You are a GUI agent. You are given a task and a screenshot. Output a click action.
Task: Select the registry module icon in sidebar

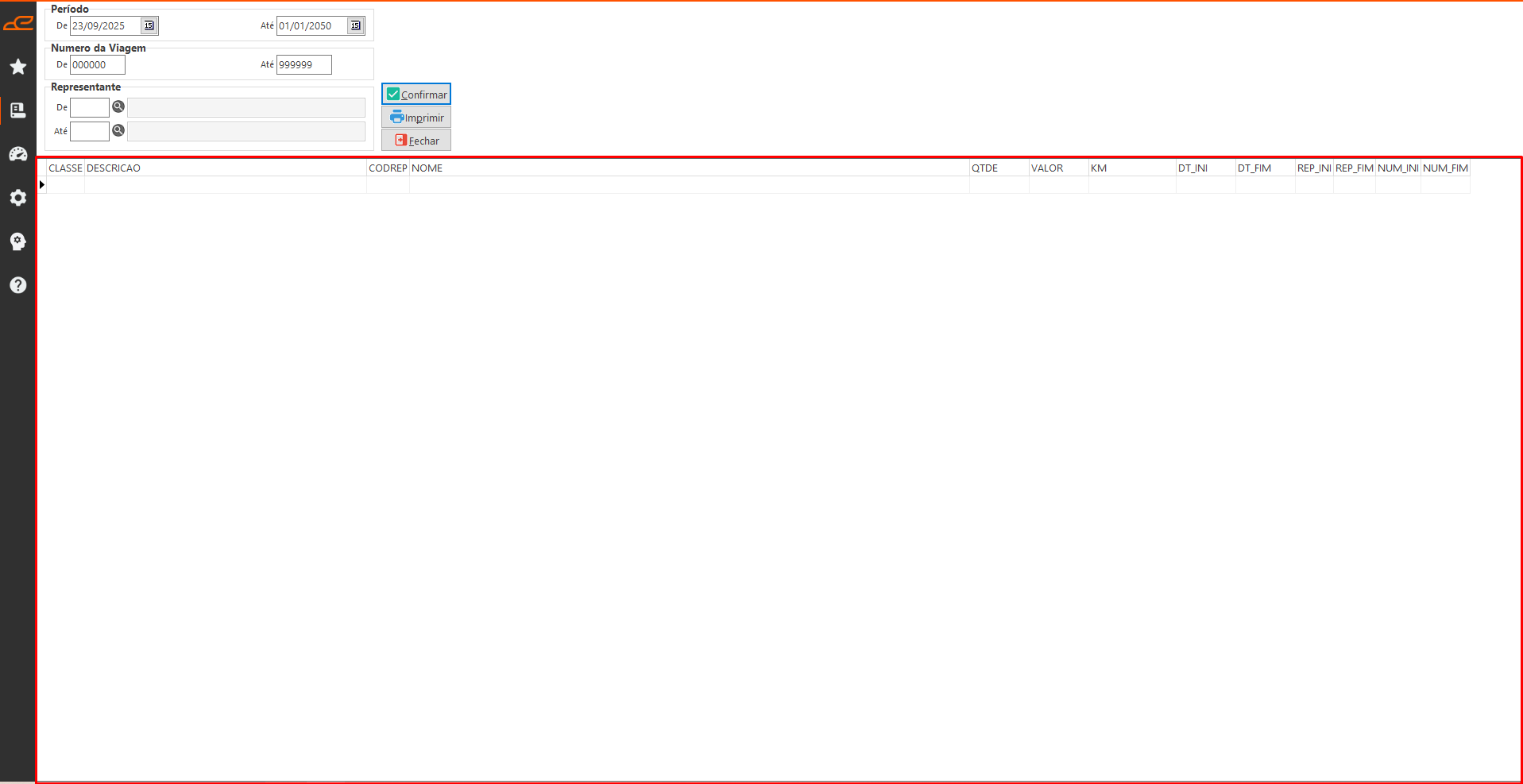(17, 110)
